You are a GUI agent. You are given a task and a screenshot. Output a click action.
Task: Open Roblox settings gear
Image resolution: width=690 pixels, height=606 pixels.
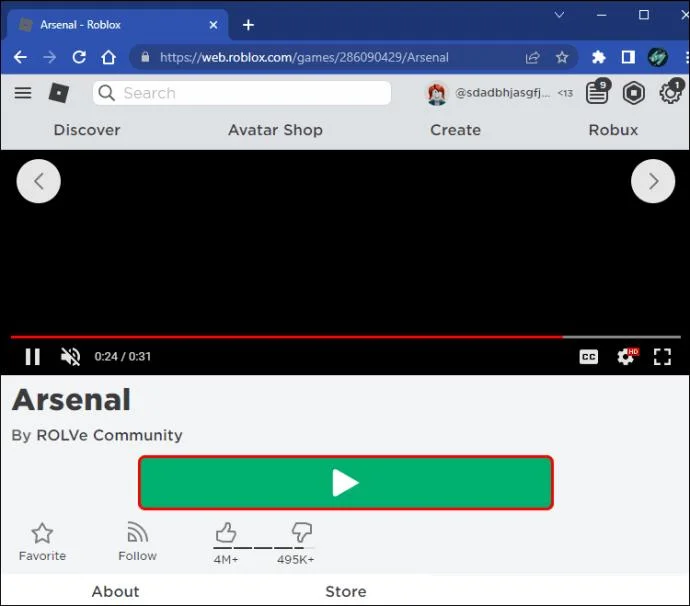click(670, 92)
